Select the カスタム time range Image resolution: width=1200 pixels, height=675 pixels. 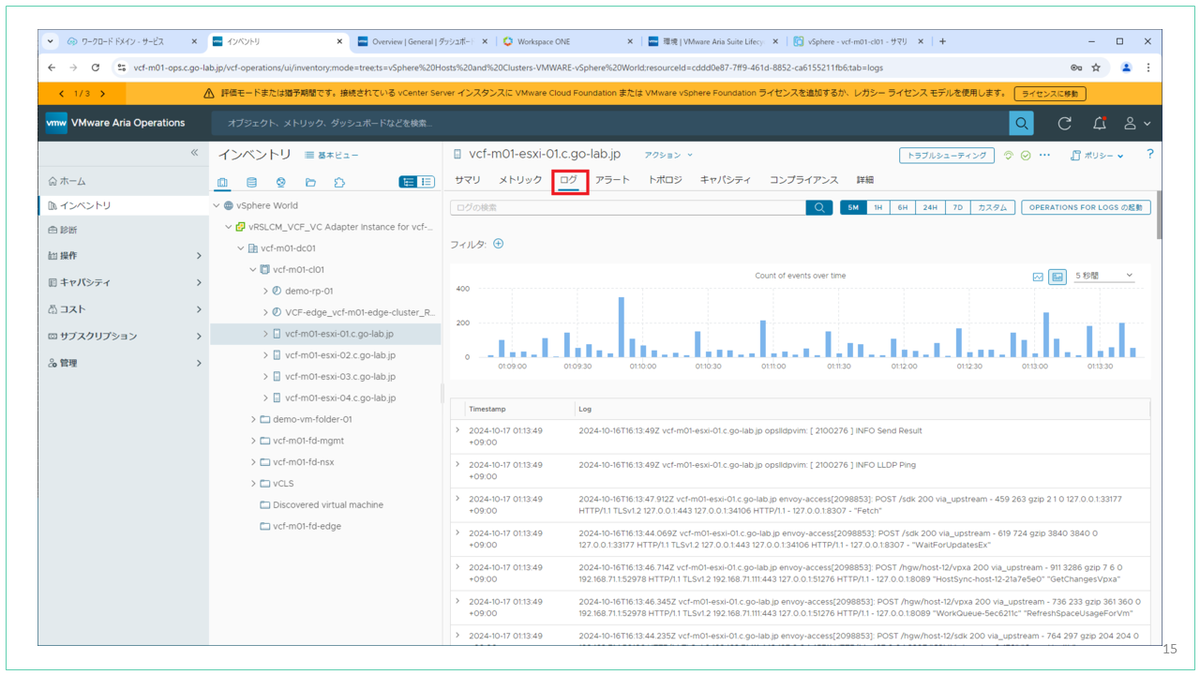point(992,207)
